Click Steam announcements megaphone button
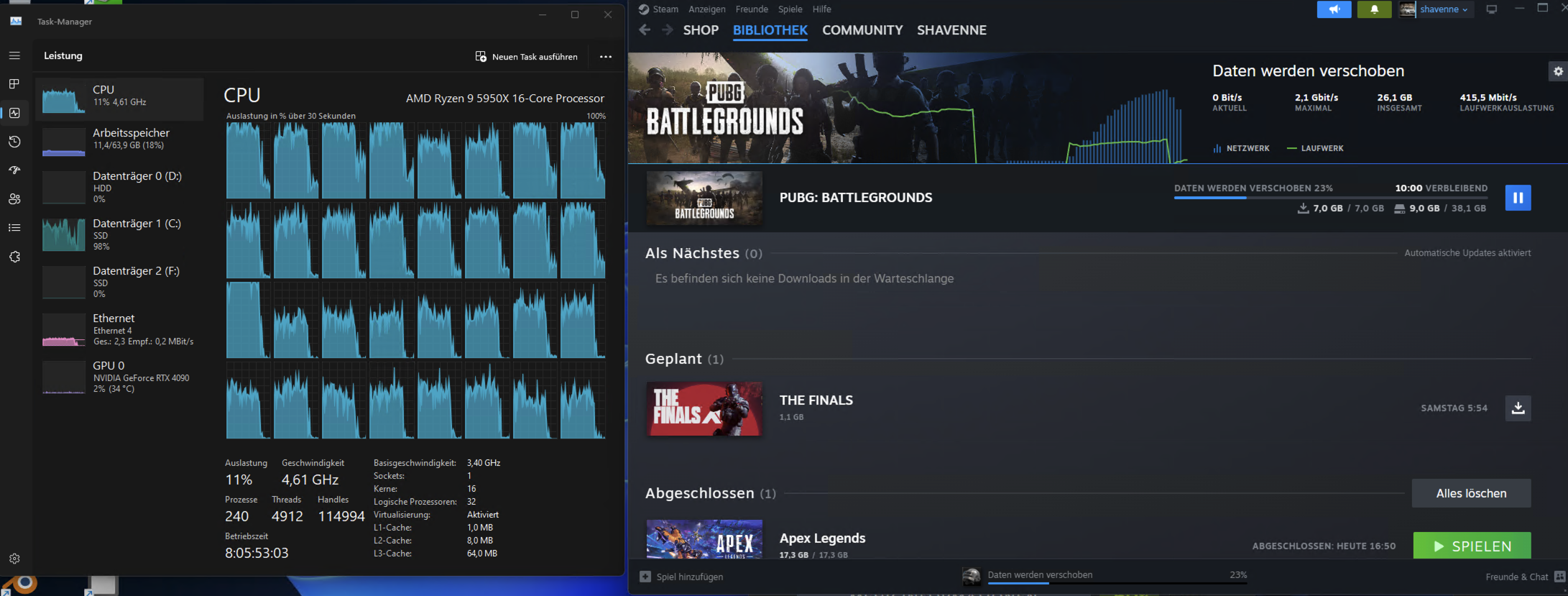1568x596 pixels. (x=1334, y=9)
